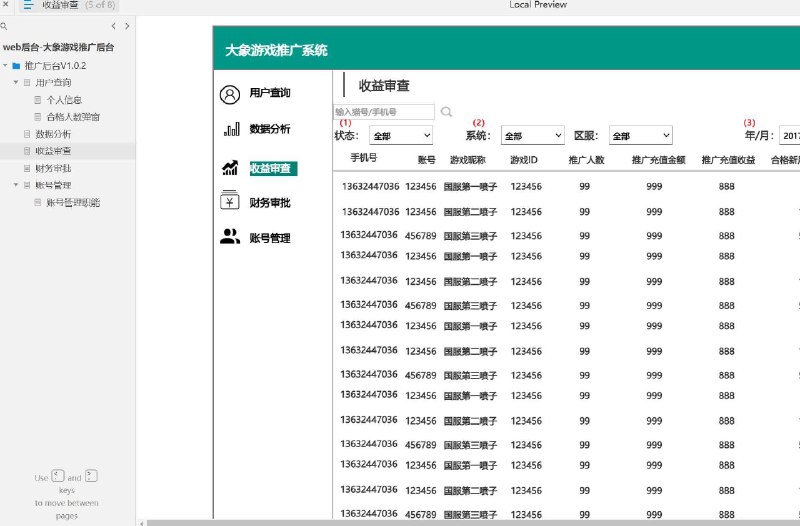The height and width of the screenshot is (526, 800).
Task: Click the 账号管理 users icon
Action: pyautogui.click(x=230, y=236)
